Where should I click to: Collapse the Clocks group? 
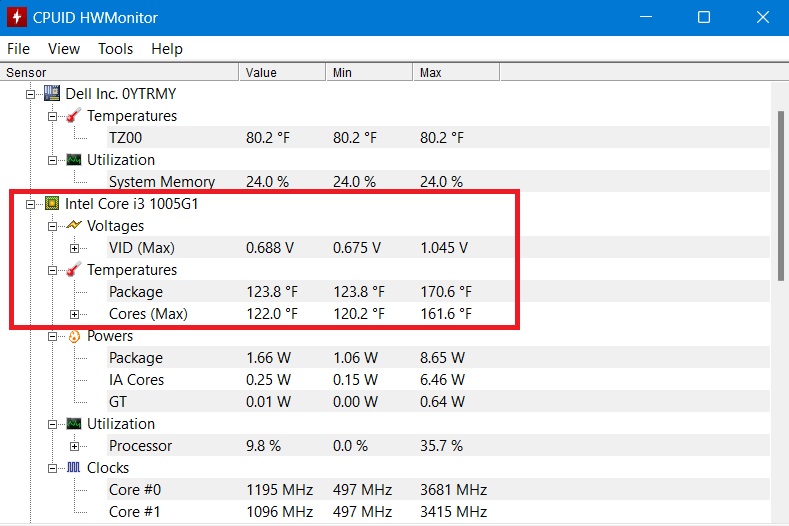pos(52,469)
